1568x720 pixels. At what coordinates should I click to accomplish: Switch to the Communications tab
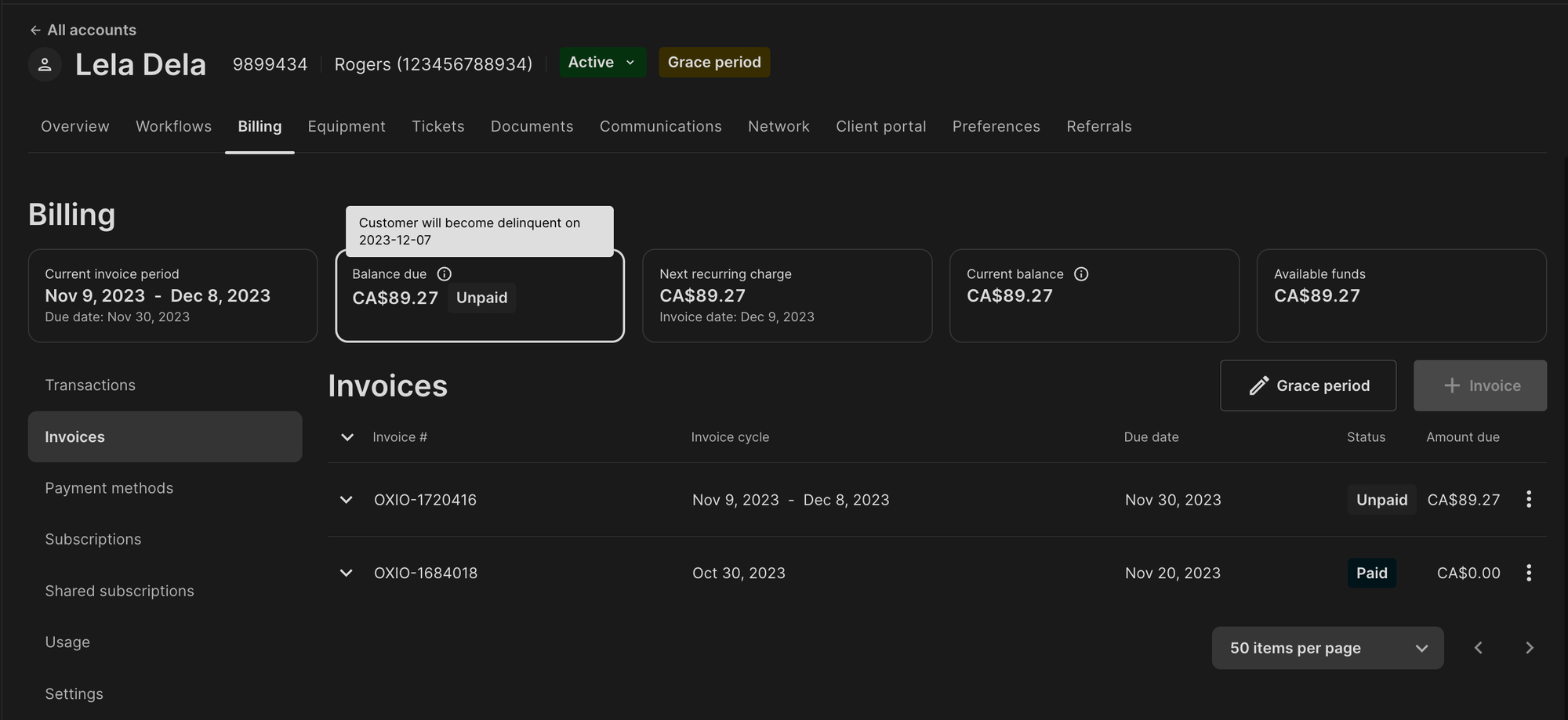(x=660, y=126)
